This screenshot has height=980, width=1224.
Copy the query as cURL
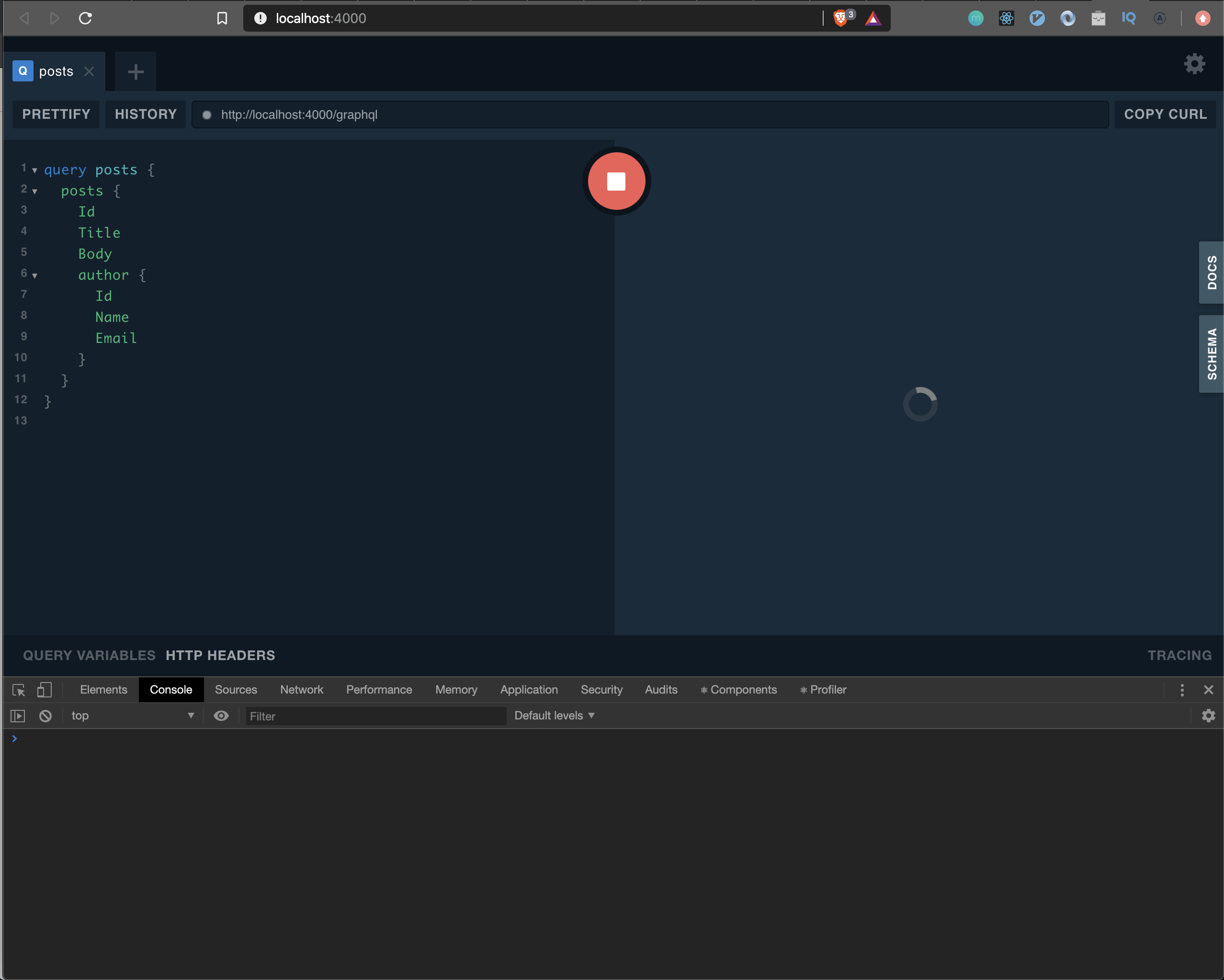click(1166, 114)
